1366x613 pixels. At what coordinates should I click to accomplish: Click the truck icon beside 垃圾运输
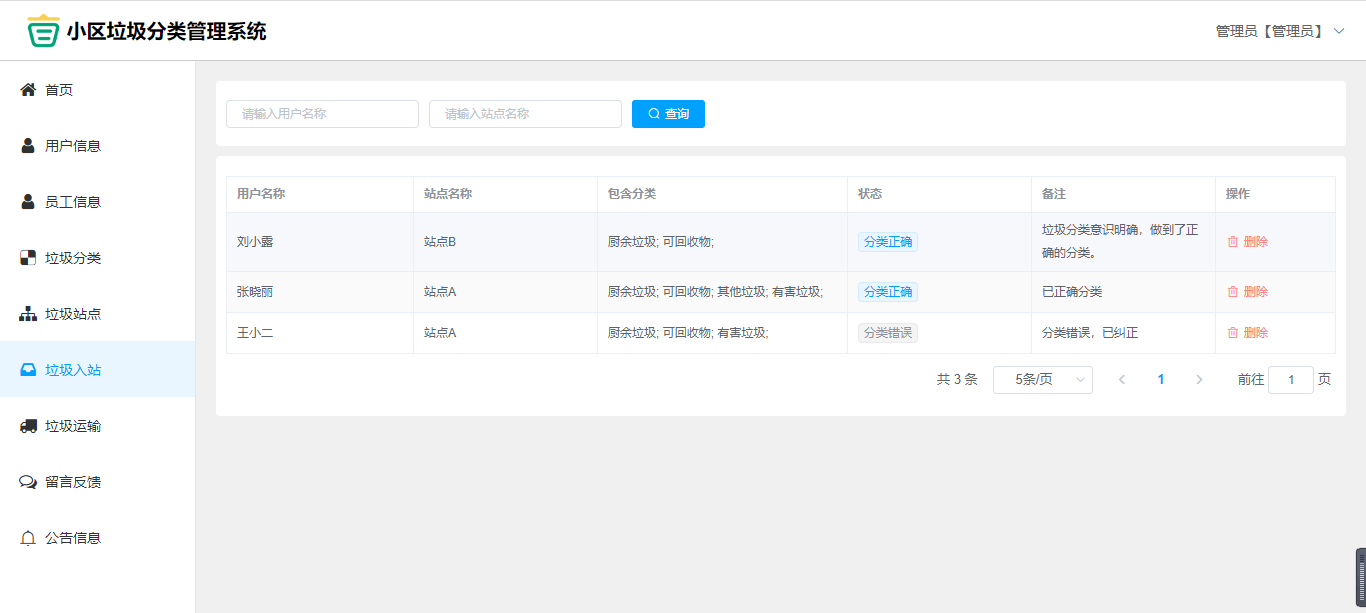[28, 426]
